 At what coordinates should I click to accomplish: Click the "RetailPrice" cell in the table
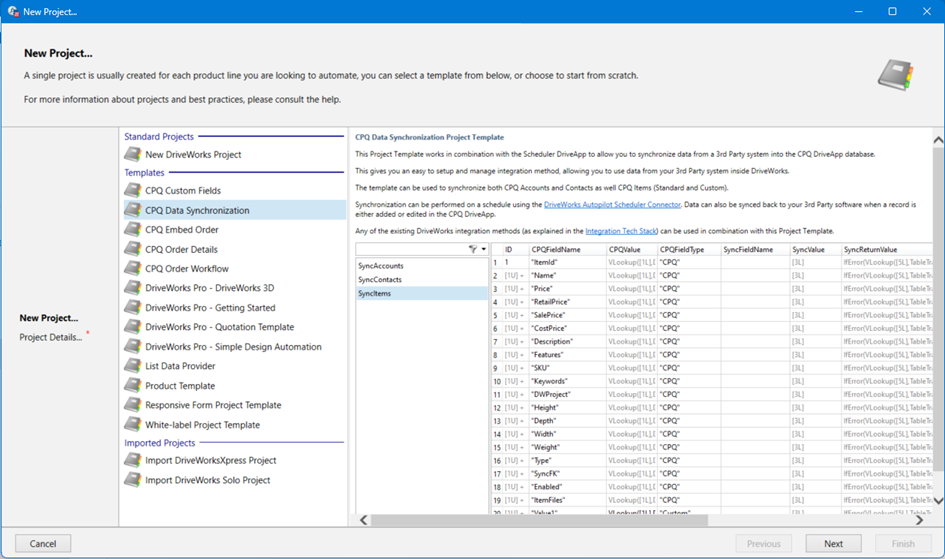[x=567, y=302]
